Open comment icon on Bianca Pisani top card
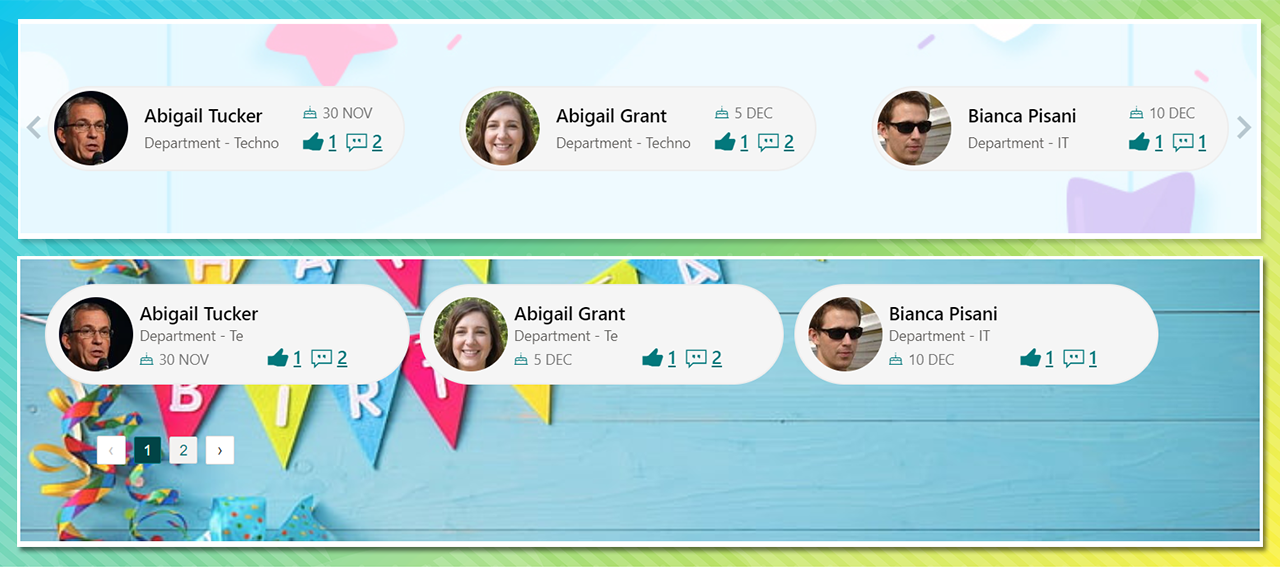Screen dimensions: 1280x567 point(1183,142)
